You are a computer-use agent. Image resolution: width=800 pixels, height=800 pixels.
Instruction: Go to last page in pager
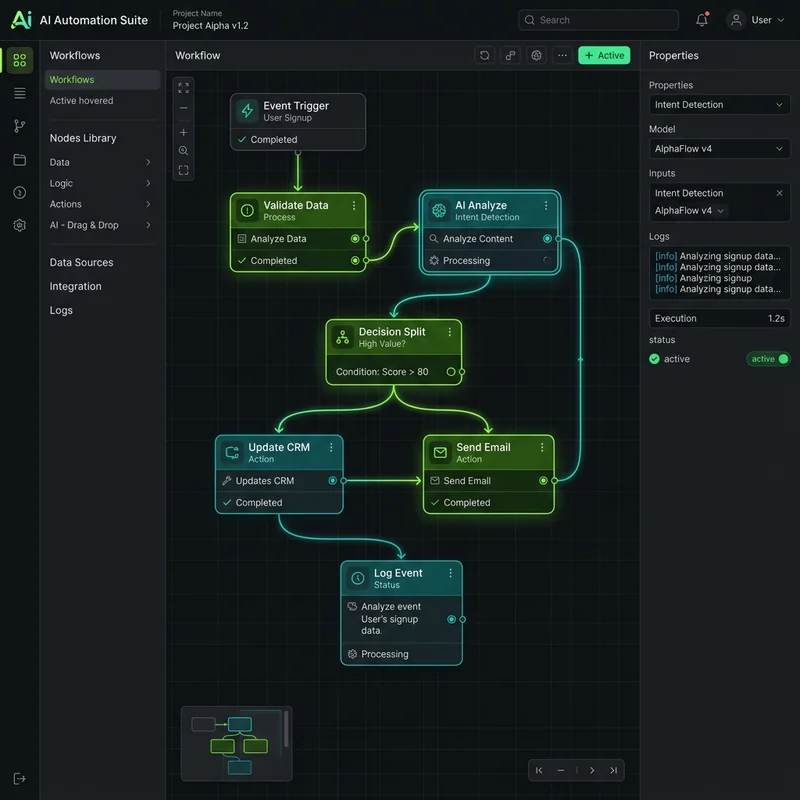point(614,770)
